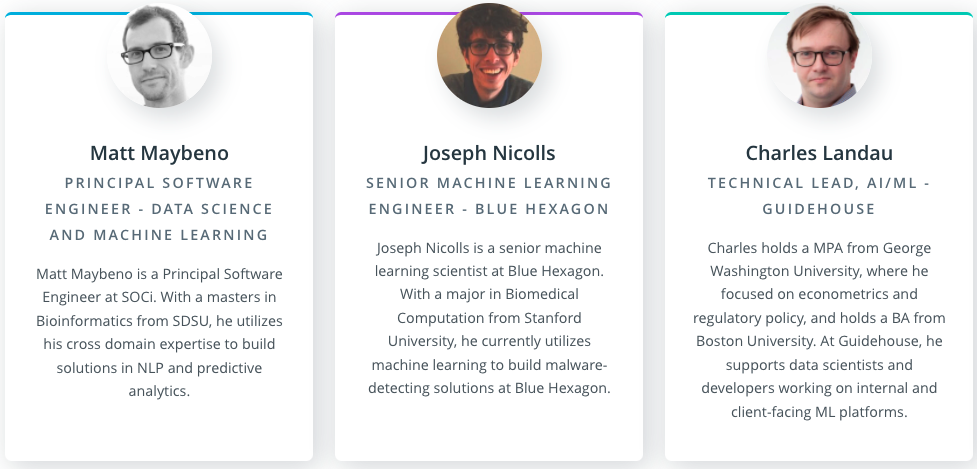
Task: Click the Technical Lead, AI/ML - Guidehouse title
Action: tap(819, 196)
